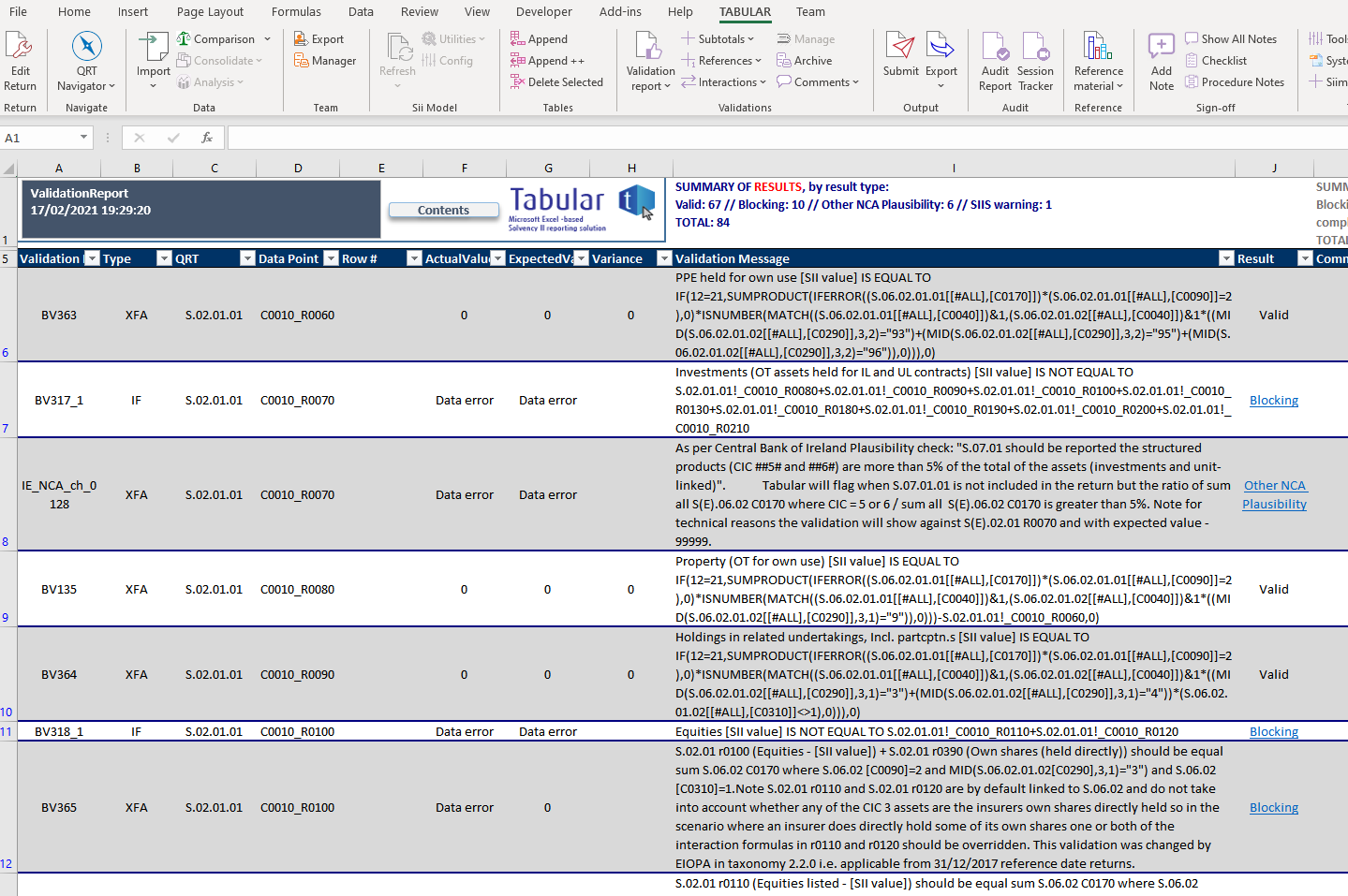This screenshot has width=1348, height=896.
Task: Open the QRT Navigator compass icon
Action: point(86,47)
